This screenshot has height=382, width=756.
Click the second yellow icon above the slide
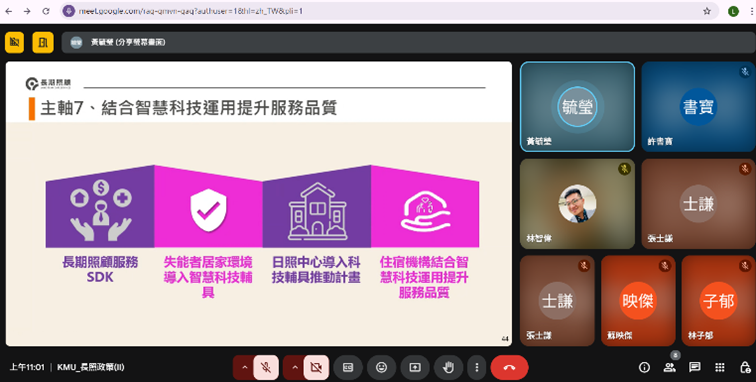(x=43, y=42)
